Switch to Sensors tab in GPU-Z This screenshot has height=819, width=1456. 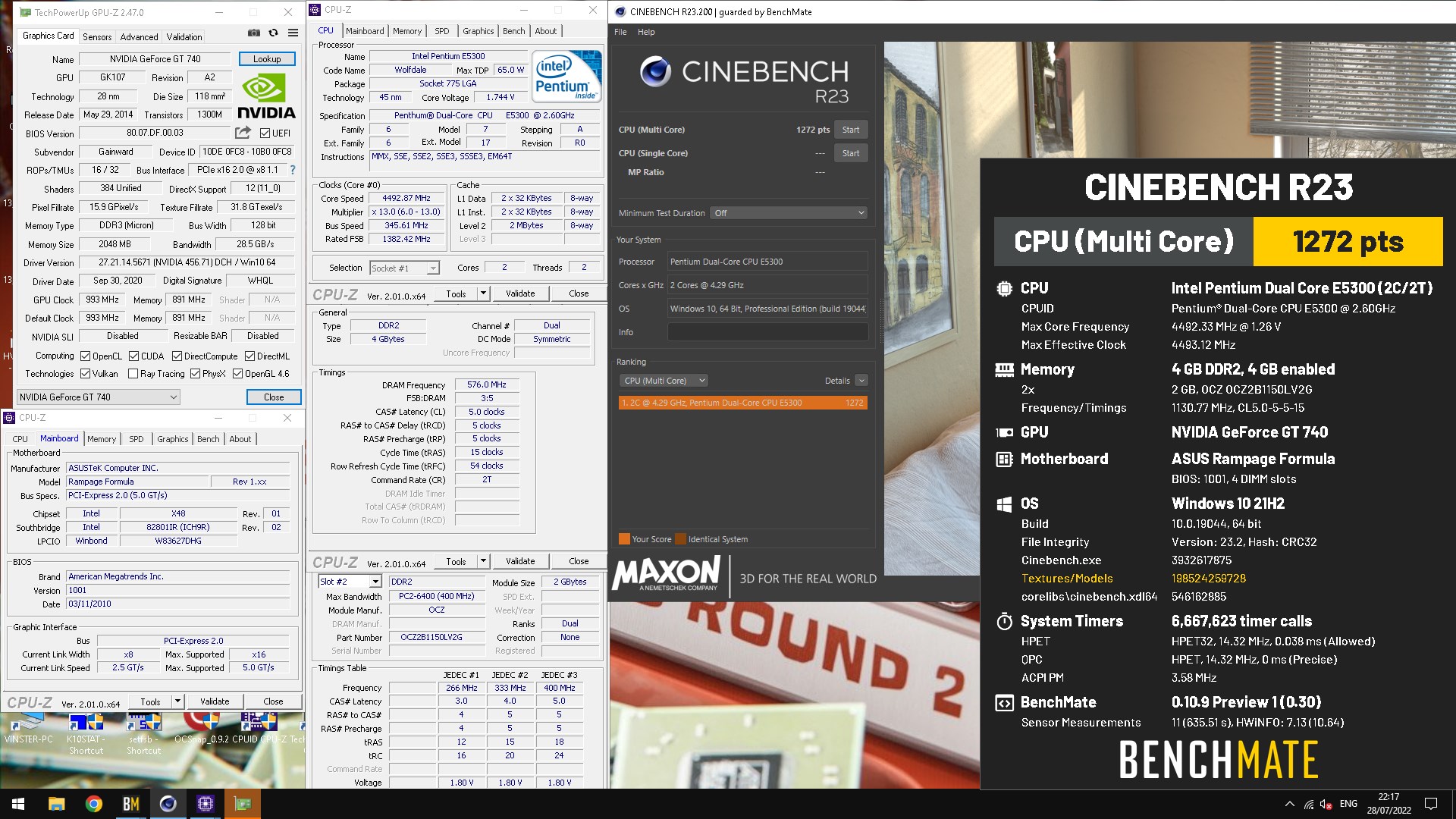coord(97,36)
